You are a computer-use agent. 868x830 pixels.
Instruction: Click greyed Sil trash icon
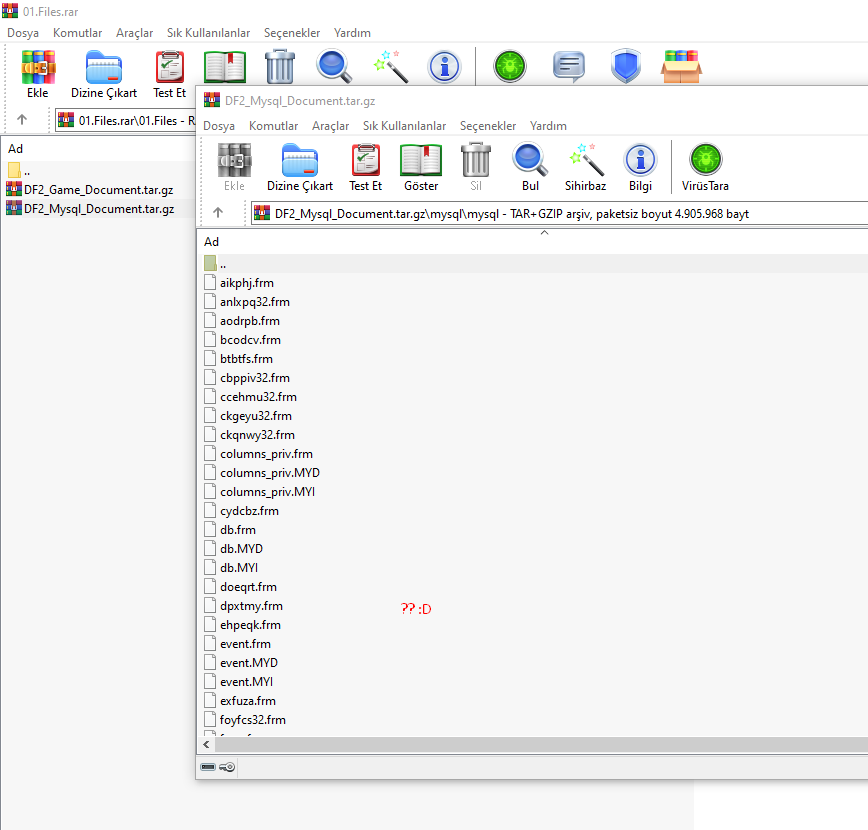(476, 167)
